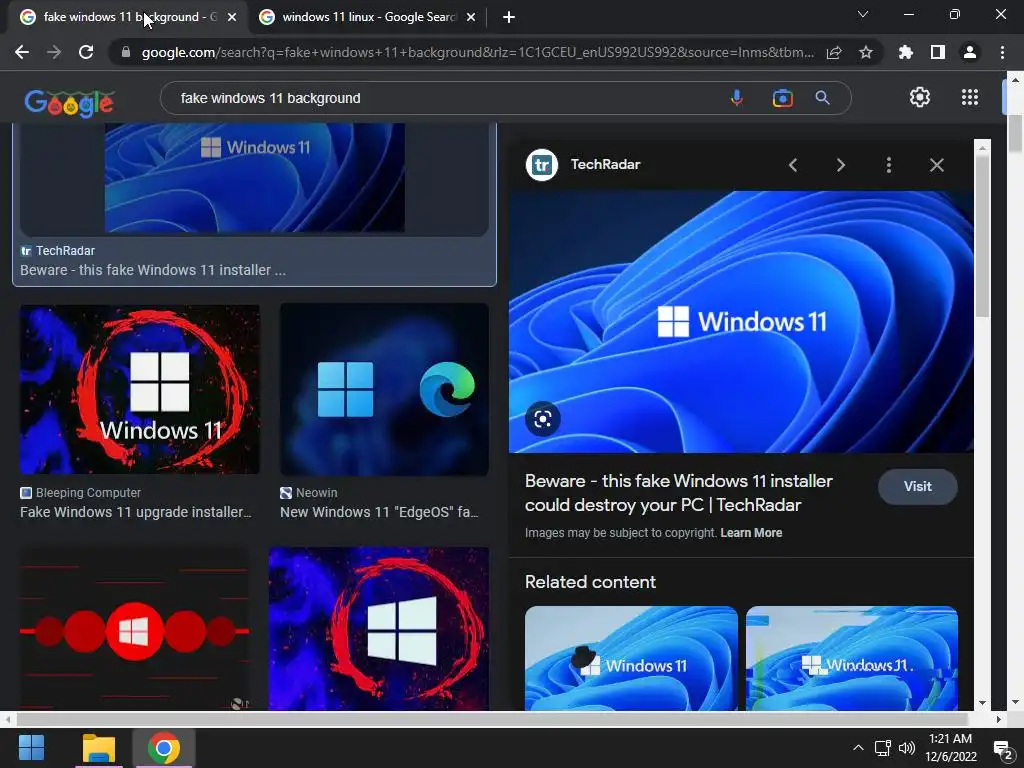This screenshot has width=1024, height=768.
Task: Open the preview title about fake Windows 11 installer
Action: (679, 493)
